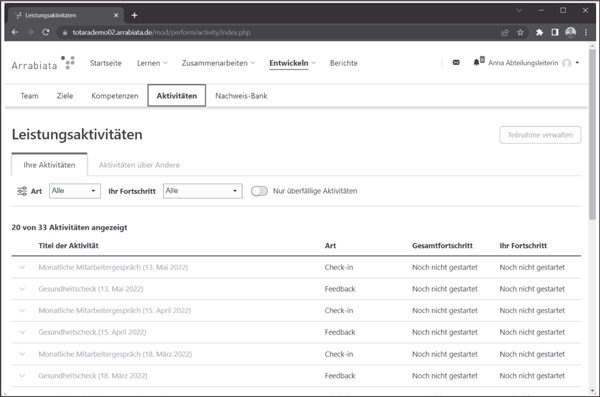Image resolution: width=600 pixels, height=397 pixels.
Task: Open the Chrome profile avatar
Action: click(571, 32)
